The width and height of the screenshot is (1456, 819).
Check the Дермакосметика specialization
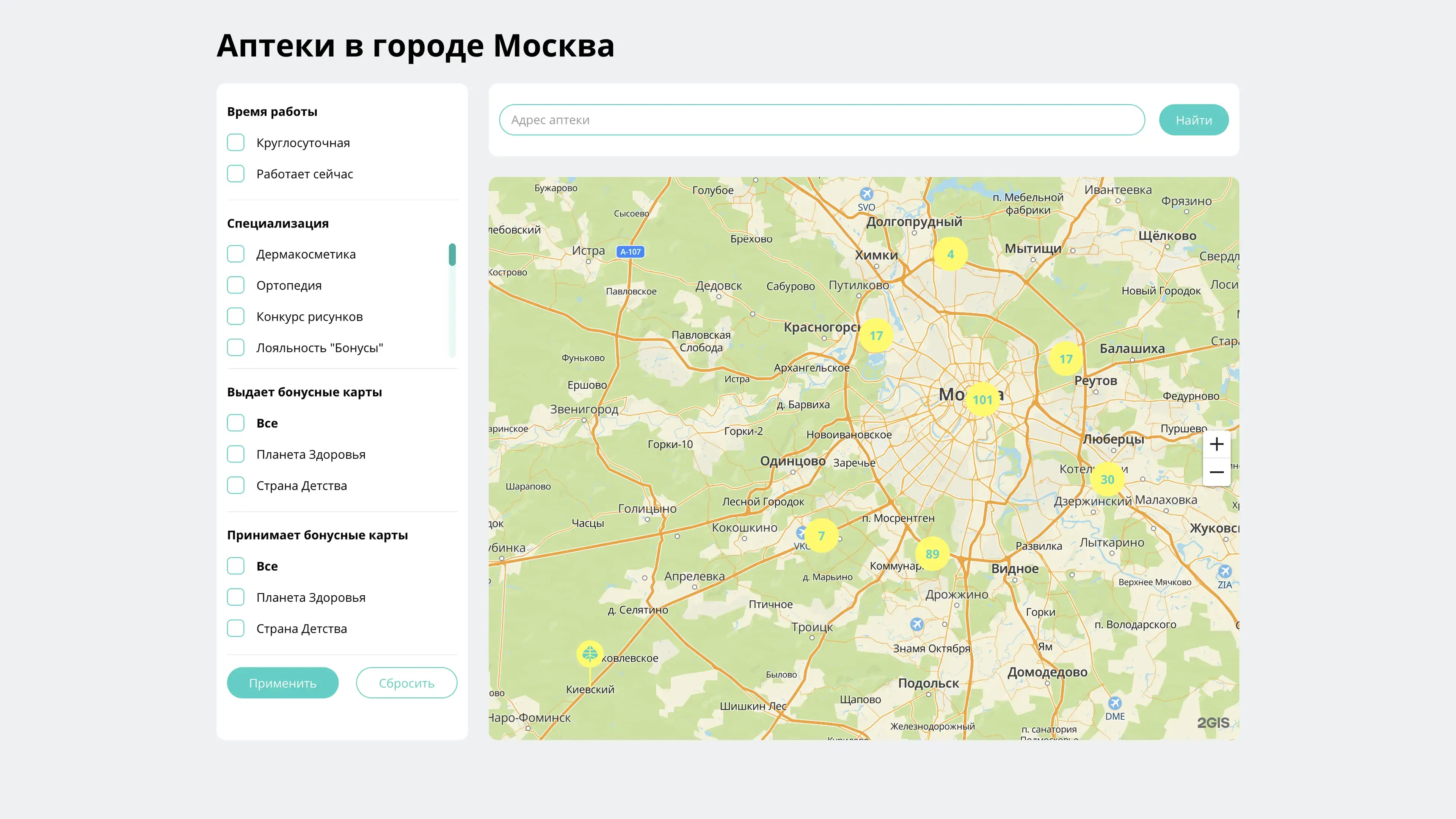point(236,254)
